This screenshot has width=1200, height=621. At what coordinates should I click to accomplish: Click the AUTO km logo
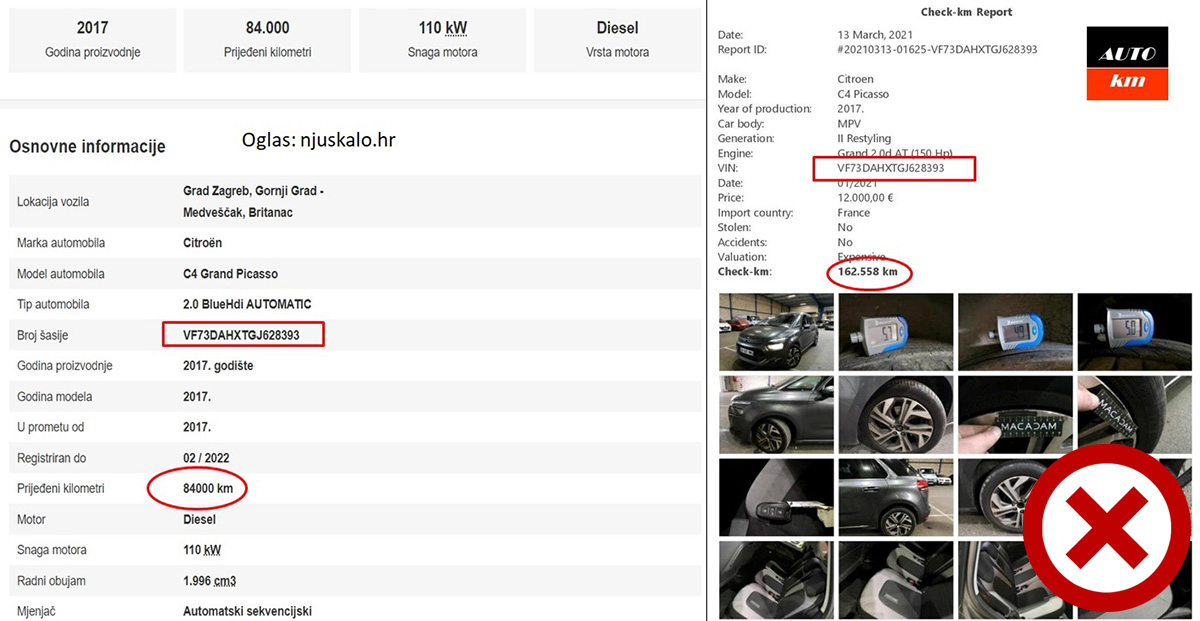point(1127,63)
